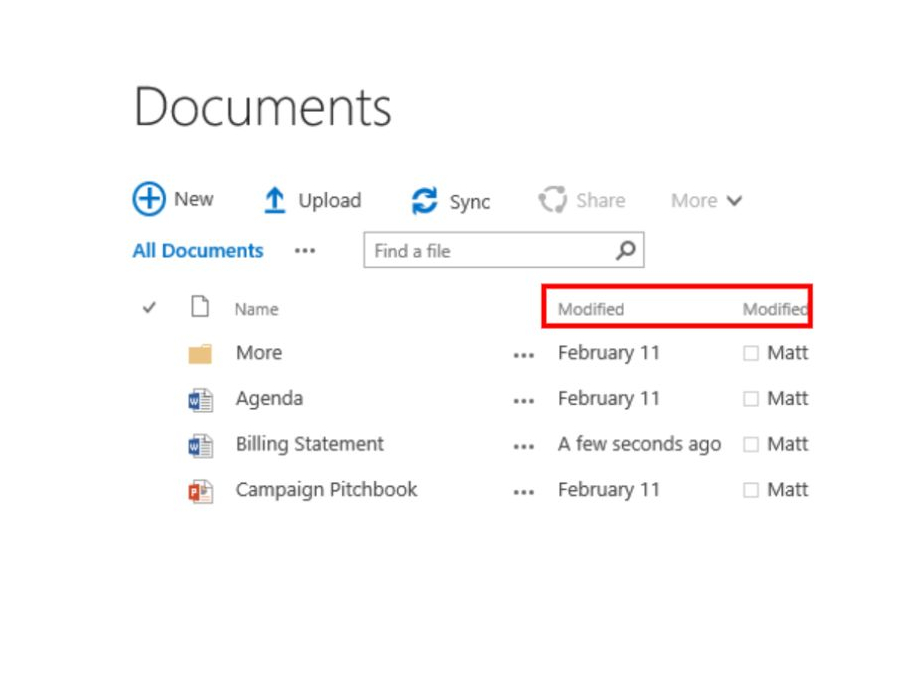The width and height of the screenshot is (907, 678).
Task: Open ellipsis menu for Campaign Pitchbook
Action: (x=523, y=491)
